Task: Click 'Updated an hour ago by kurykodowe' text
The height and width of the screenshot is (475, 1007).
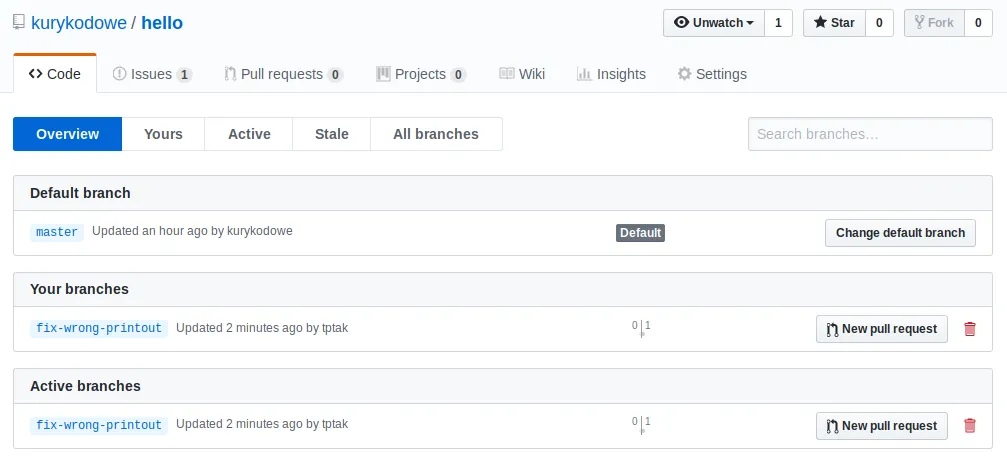Action: [192, 231]
